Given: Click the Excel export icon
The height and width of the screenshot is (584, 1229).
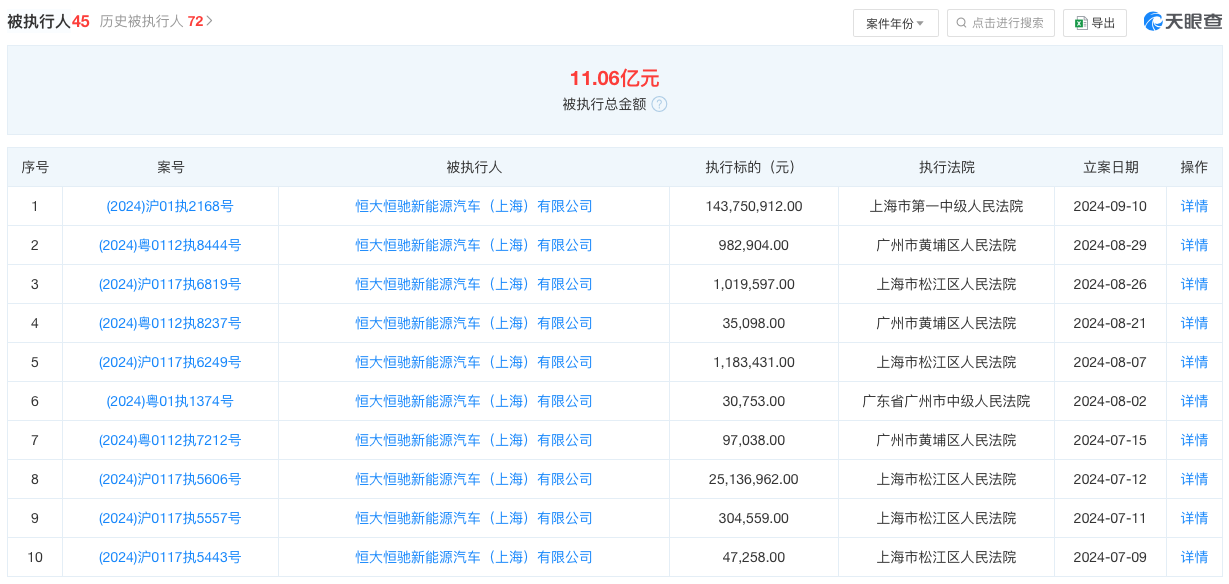Looking at the screenshot, I should [x=1081, y=23].
